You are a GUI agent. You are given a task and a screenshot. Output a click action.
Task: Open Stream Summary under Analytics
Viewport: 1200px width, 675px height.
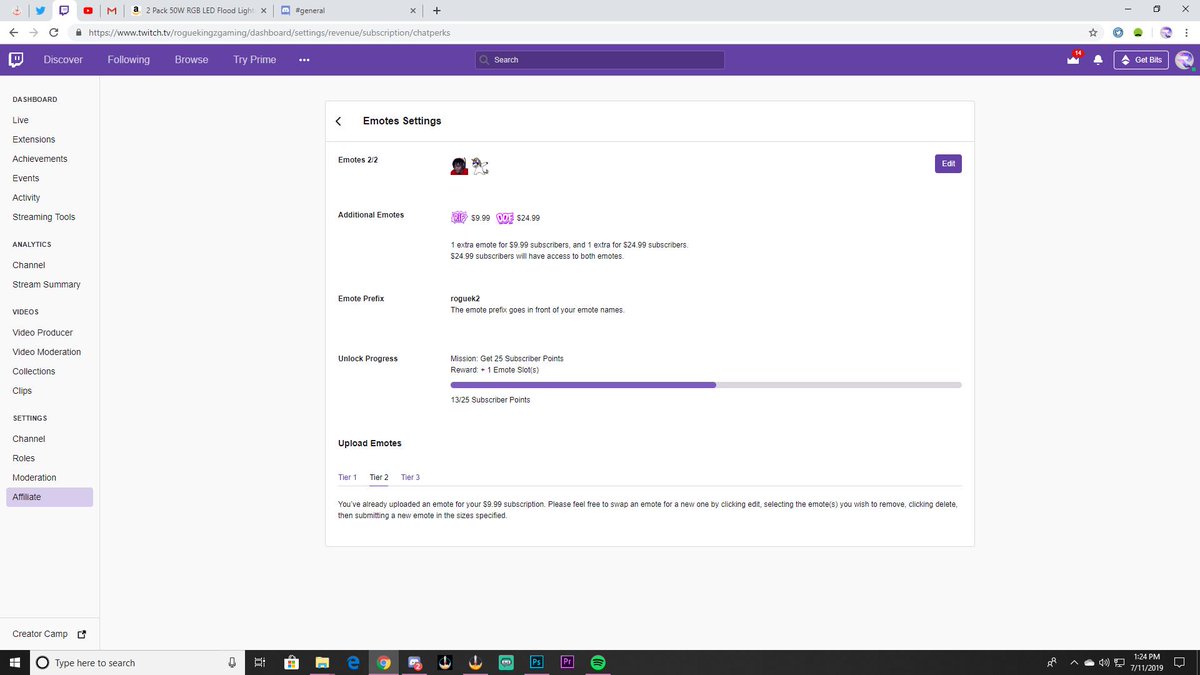(x=46, y=285)
